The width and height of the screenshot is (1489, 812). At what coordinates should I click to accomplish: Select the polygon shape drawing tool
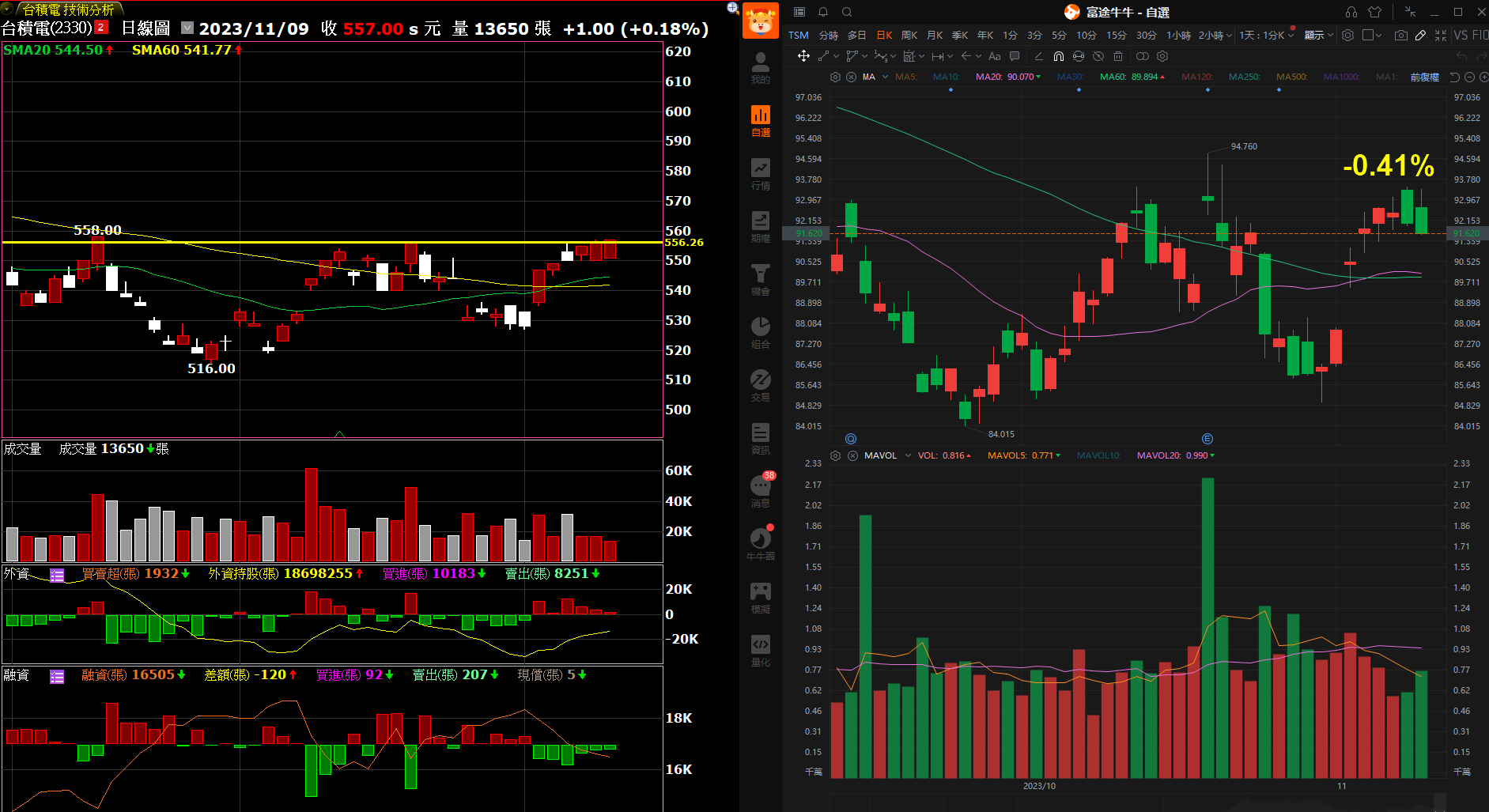[852, 56]
